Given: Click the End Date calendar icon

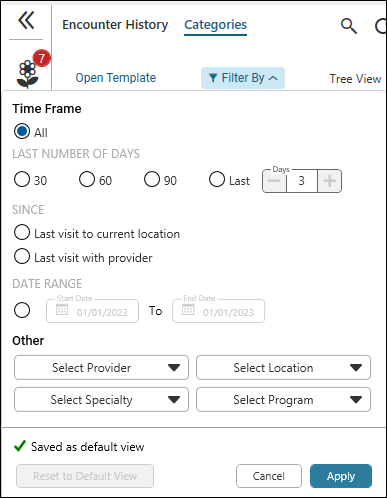Looking at the screenshot, I should tap(188, 310).
